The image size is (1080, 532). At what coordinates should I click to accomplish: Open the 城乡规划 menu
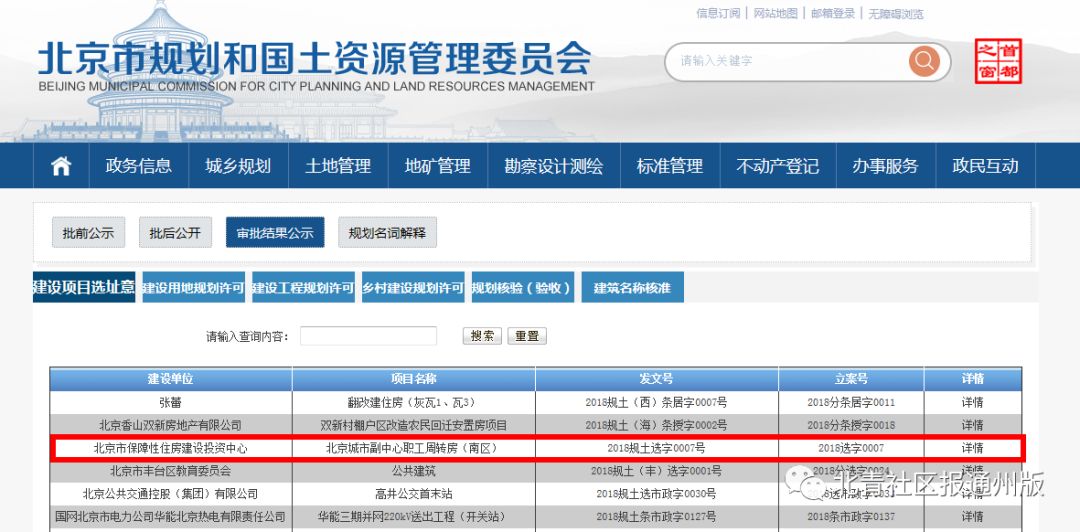238,166
